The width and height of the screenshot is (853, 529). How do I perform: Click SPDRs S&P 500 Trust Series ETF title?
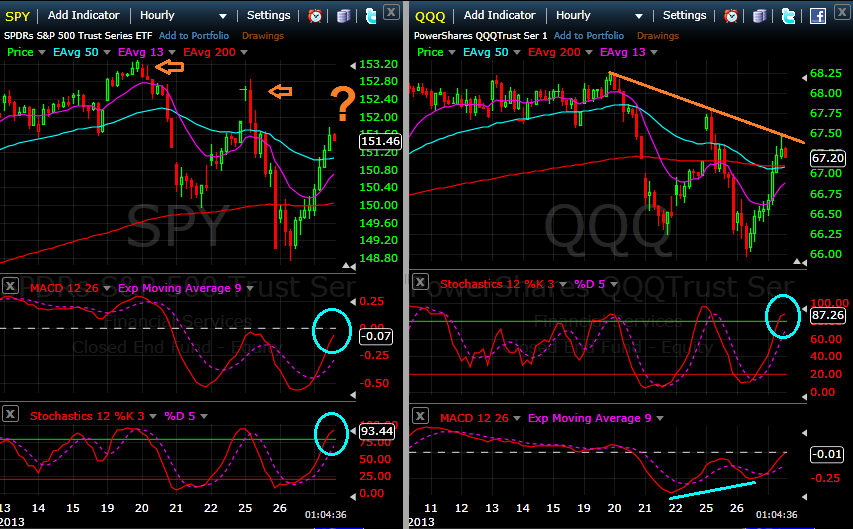point(78,36)
